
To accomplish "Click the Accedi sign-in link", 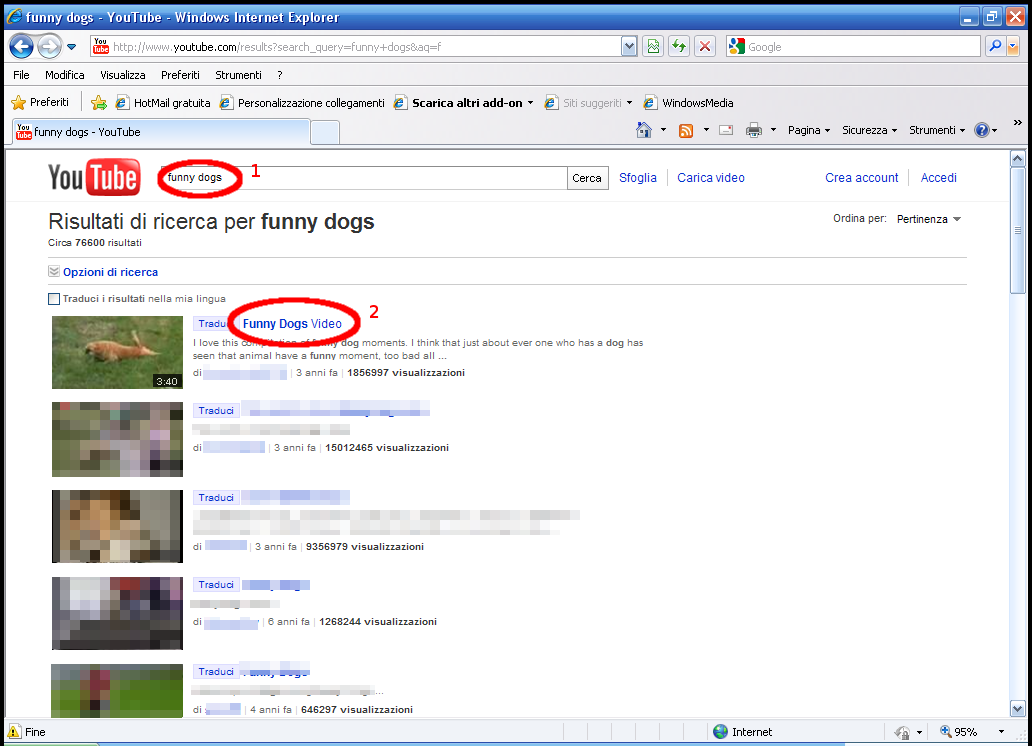I will (x=939, y=178).
